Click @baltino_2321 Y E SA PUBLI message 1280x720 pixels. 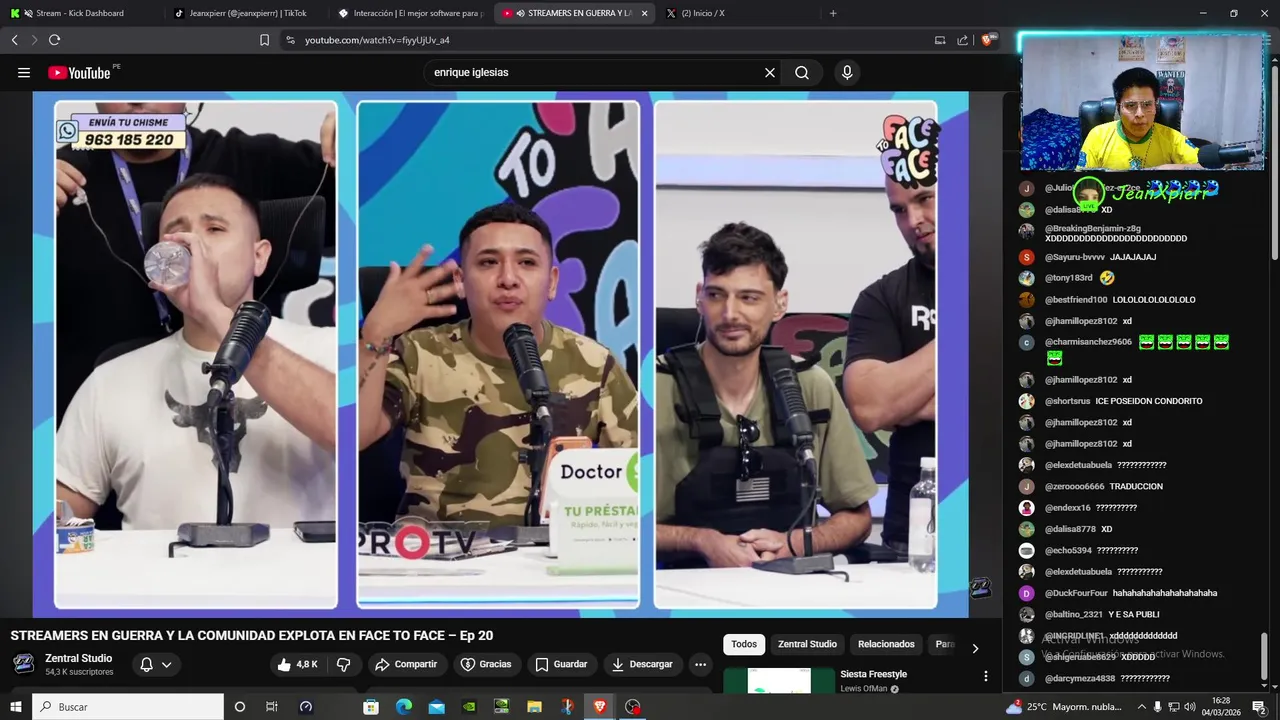click(x=1102, y=614)
